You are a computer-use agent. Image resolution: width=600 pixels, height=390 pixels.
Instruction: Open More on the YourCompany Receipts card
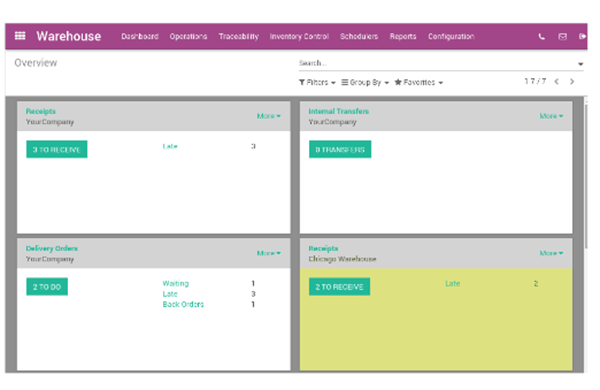tap(269, 116)
